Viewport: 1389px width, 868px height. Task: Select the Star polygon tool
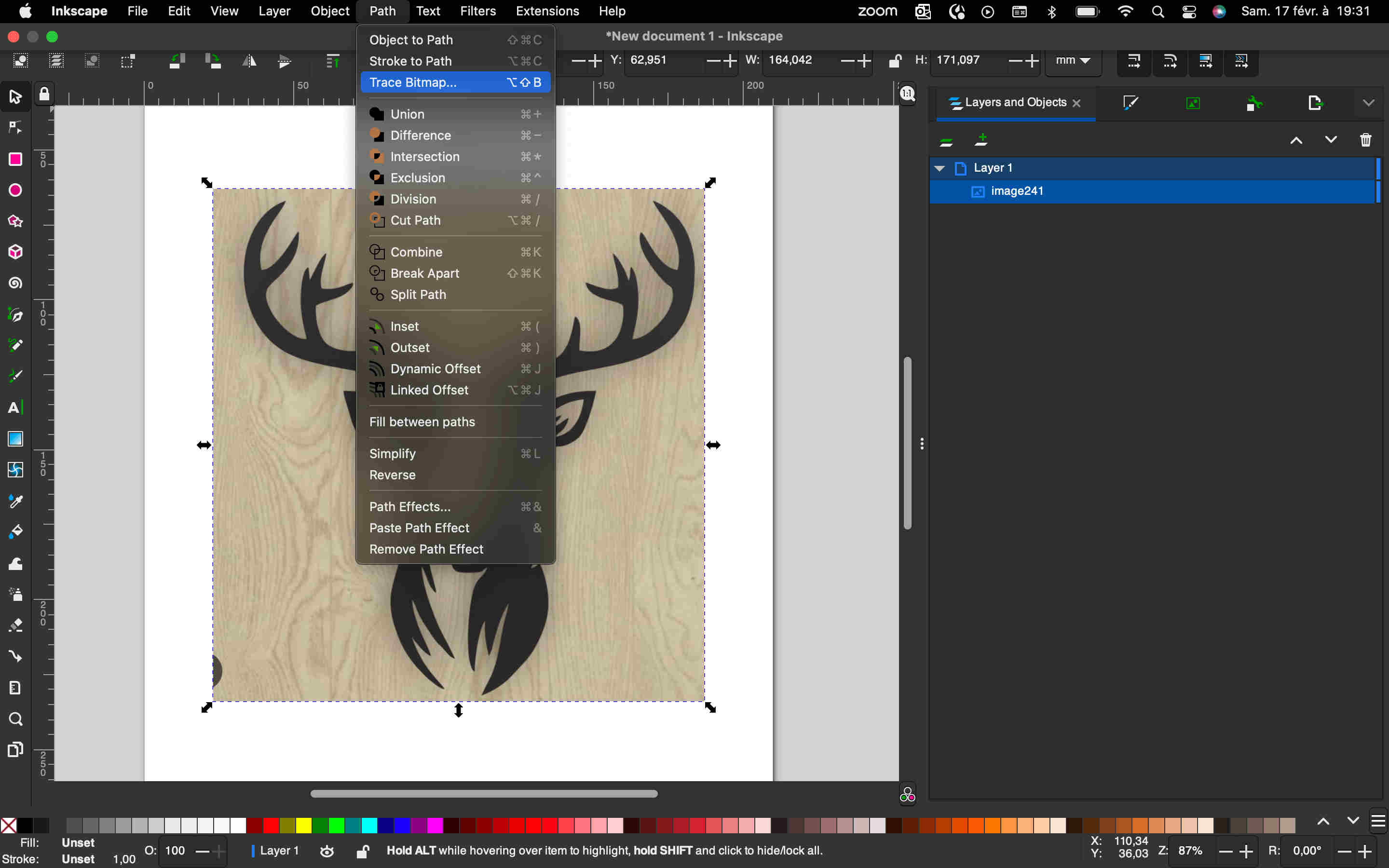(15, 221)
